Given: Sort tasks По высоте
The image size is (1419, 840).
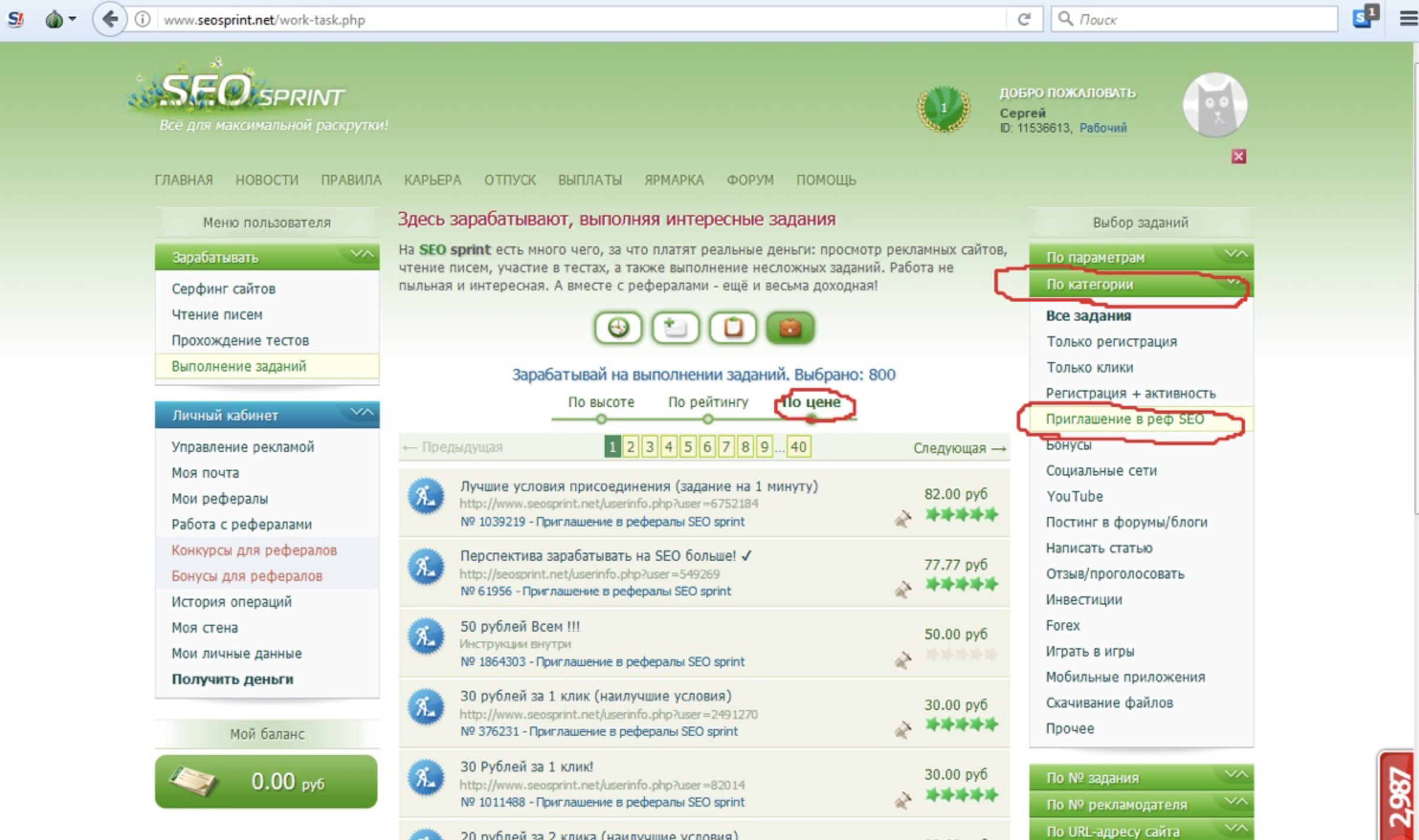Looking at the screenshot, I should pos(601,402).
